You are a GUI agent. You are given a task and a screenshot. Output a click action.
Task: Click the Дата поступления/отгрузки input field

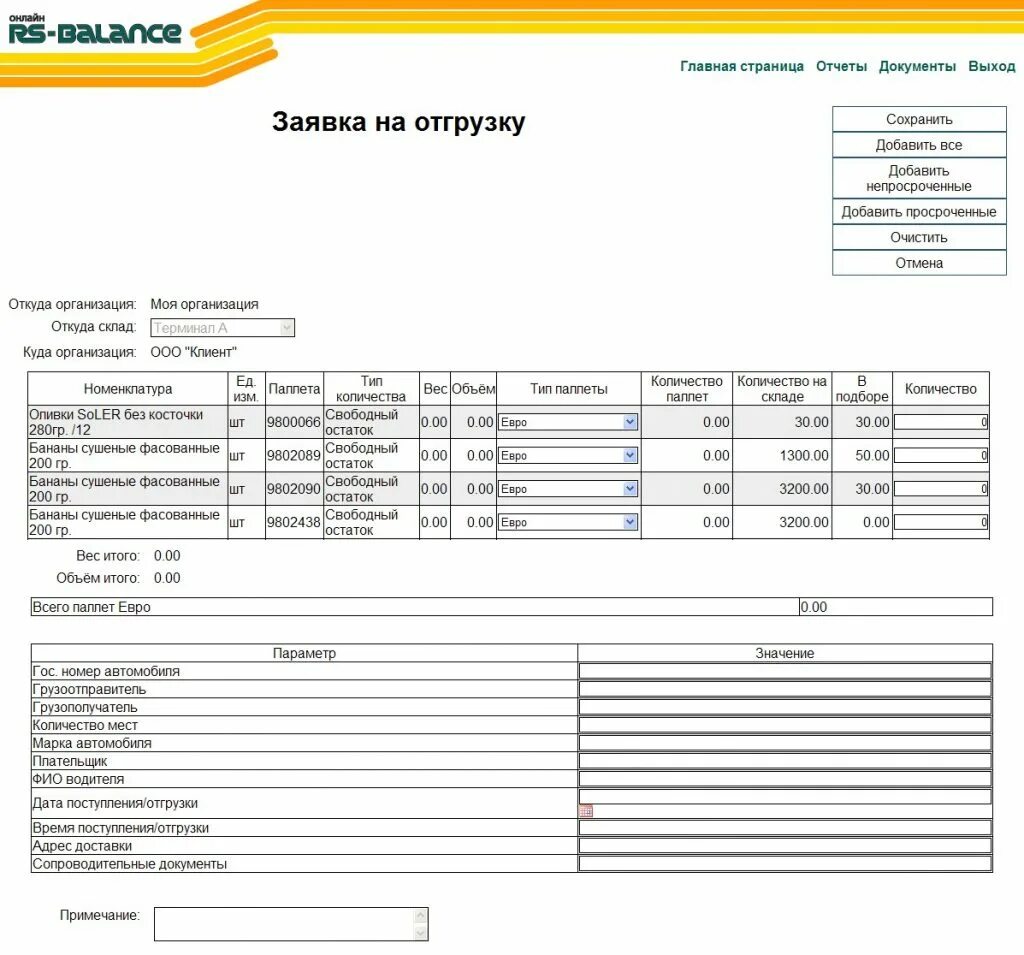tap(785, 796)
